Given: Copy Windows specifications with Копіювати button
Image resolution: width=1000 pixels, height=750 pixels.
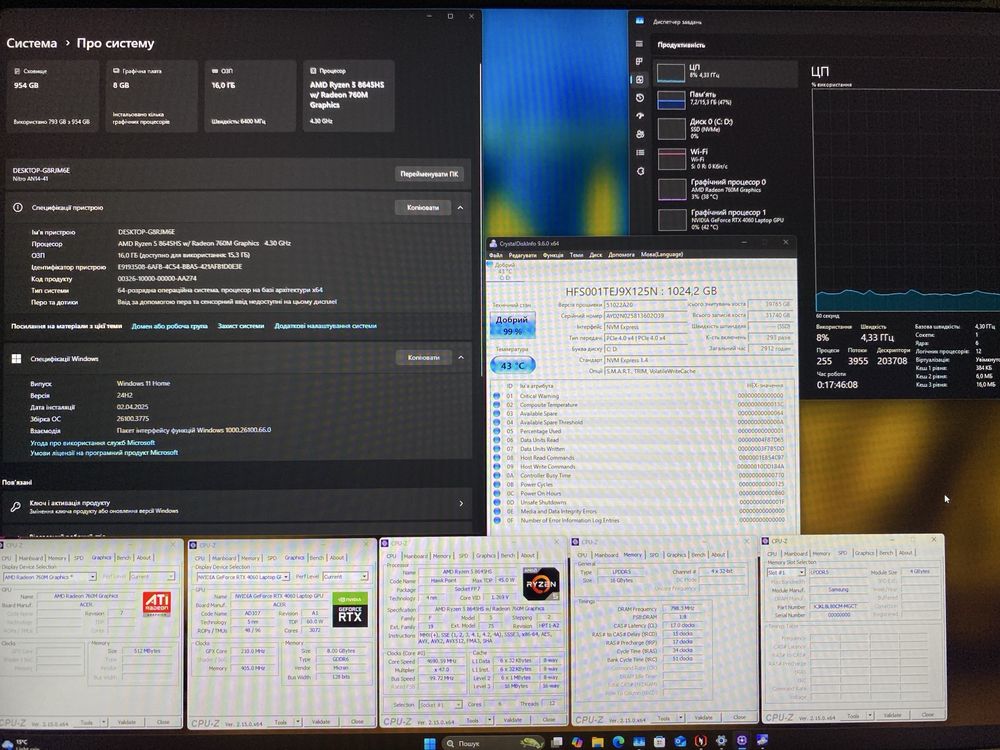Looking at the screenshot, I should point(423,358).
